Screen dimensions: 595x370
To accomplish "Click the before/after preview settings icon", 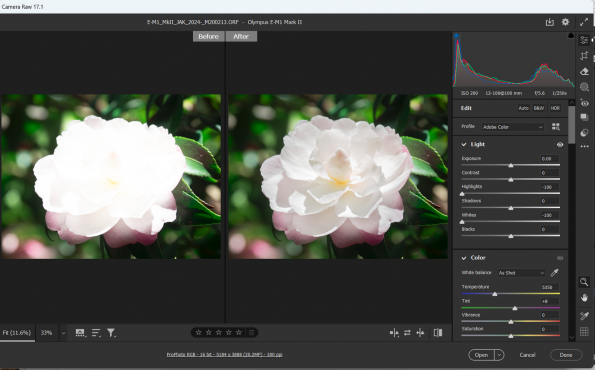I will click(x=394, y=333).
